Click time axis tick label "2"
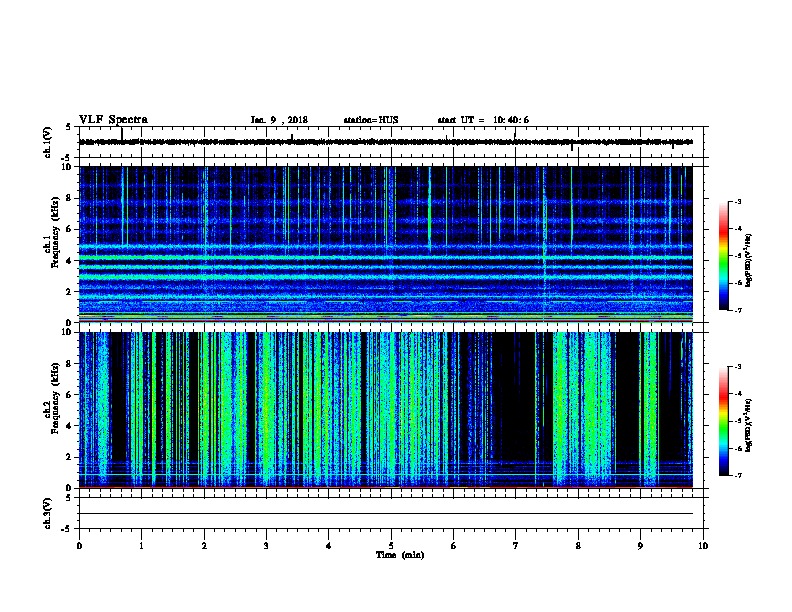This screenshot has height=612, width=792. tap(204, 546)
